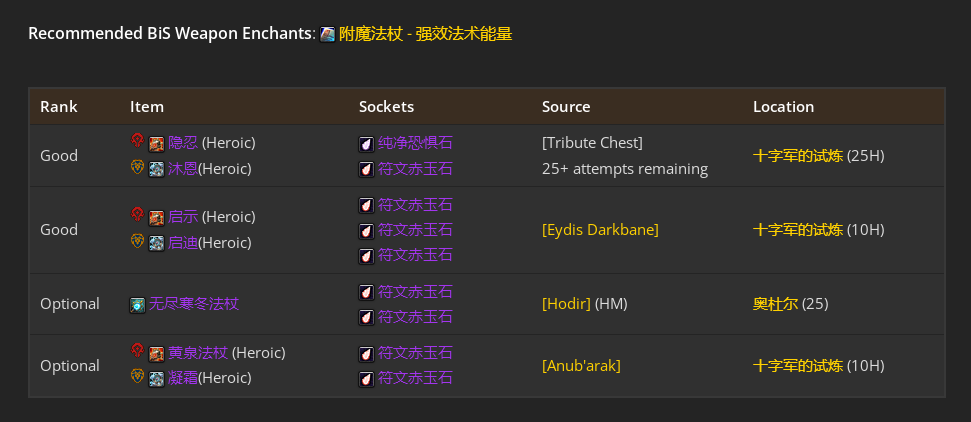Click the item icon next to 无尽寒冬法杖

tap(138, 304)
